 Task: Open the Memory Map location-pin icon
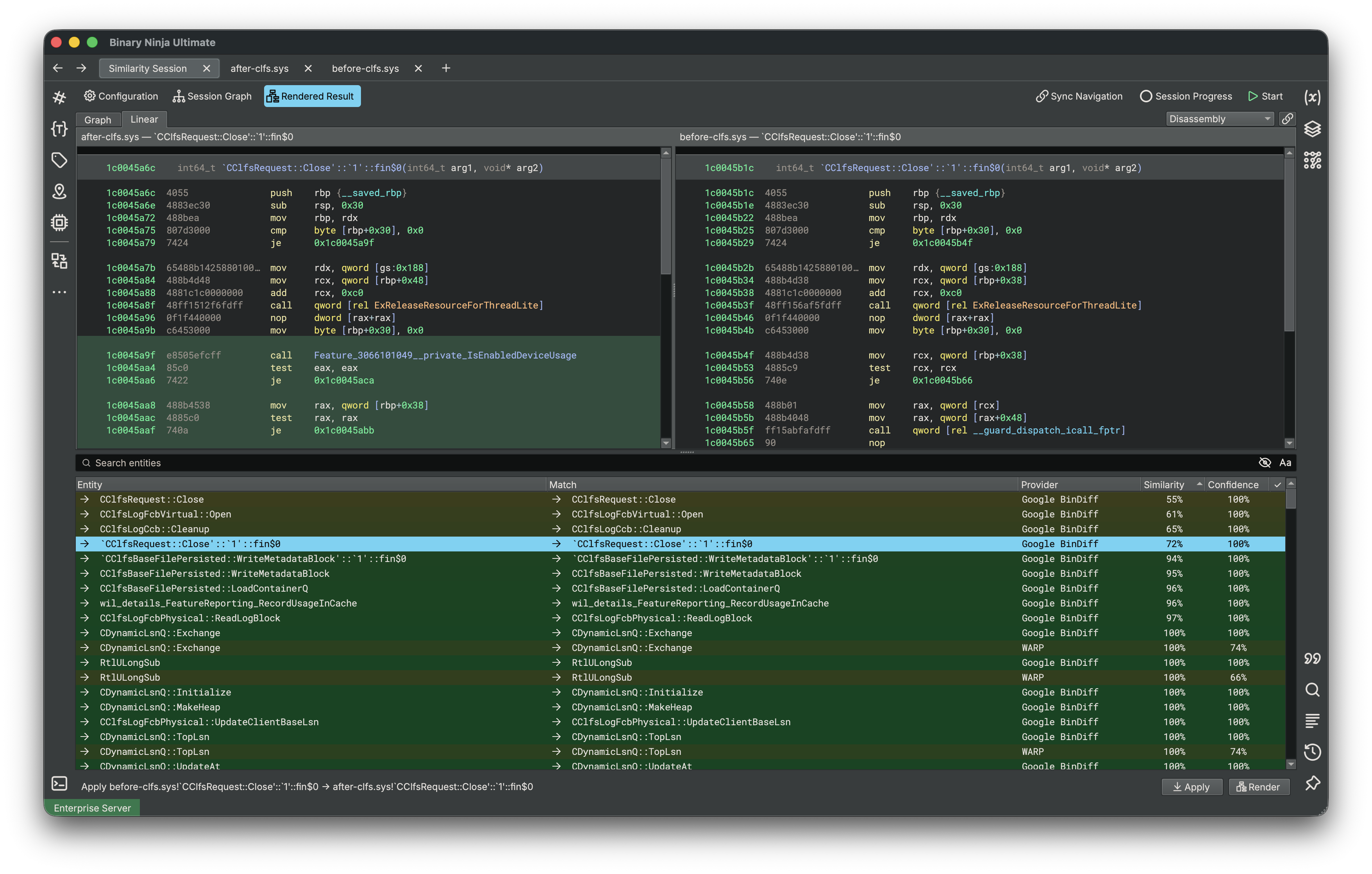(59, 191)
